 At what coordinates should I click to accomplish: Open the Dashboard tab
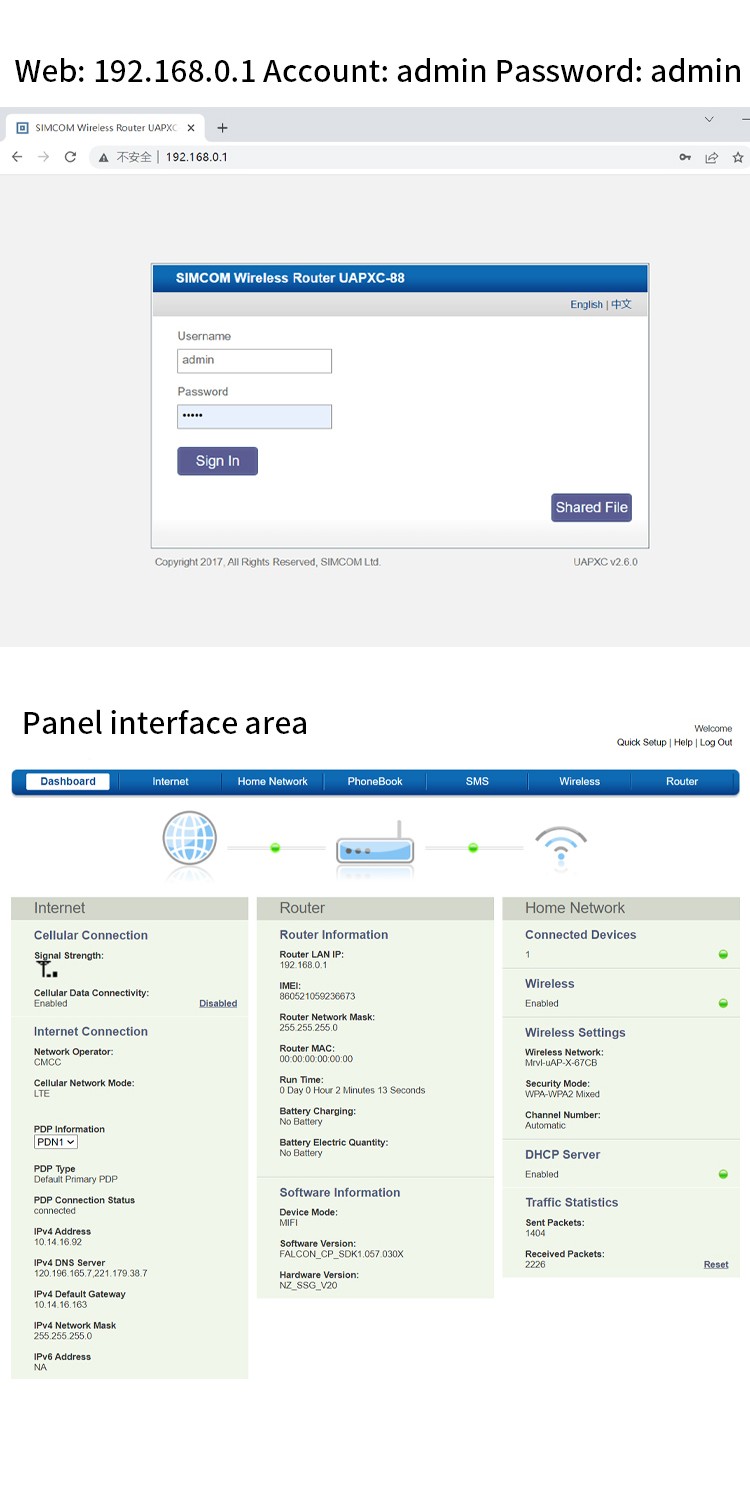pyautogui.click(x=68, y=782)
